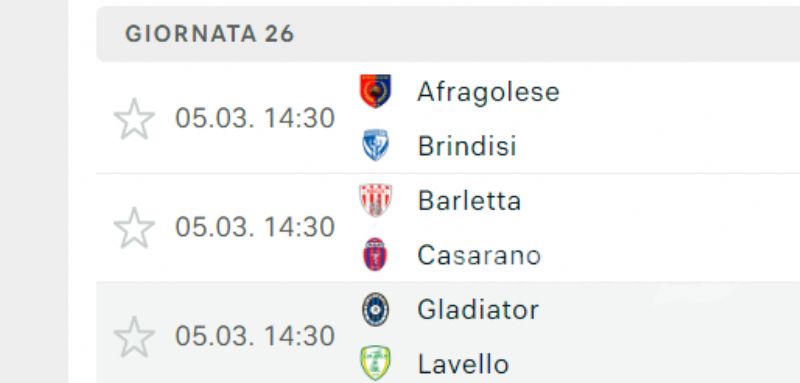Click the Lavello green crest
Viewport: 800px width, 383px height.
click(x=376, y=363)
